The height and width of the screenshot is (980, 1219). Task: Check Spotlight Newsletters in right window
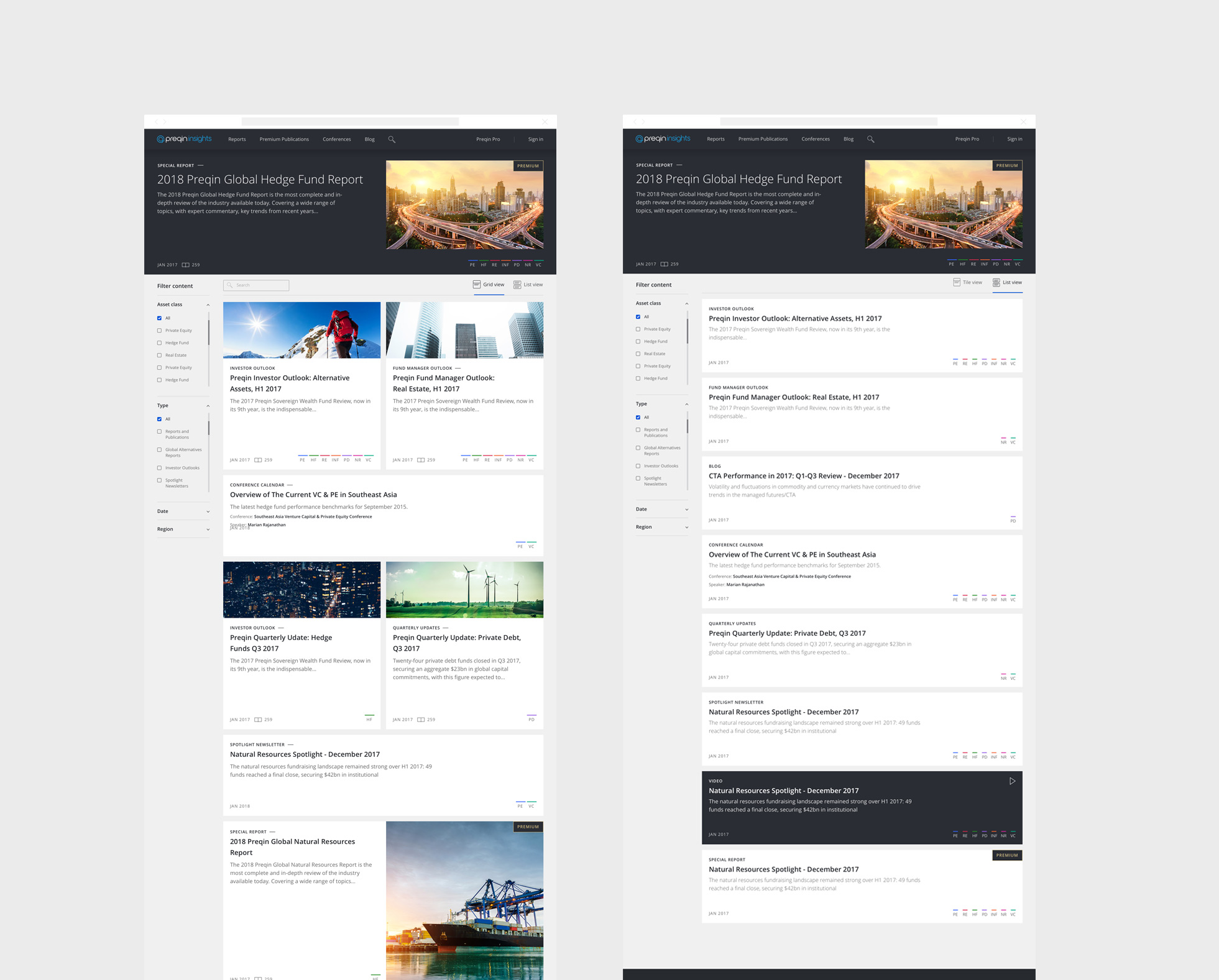638,479
